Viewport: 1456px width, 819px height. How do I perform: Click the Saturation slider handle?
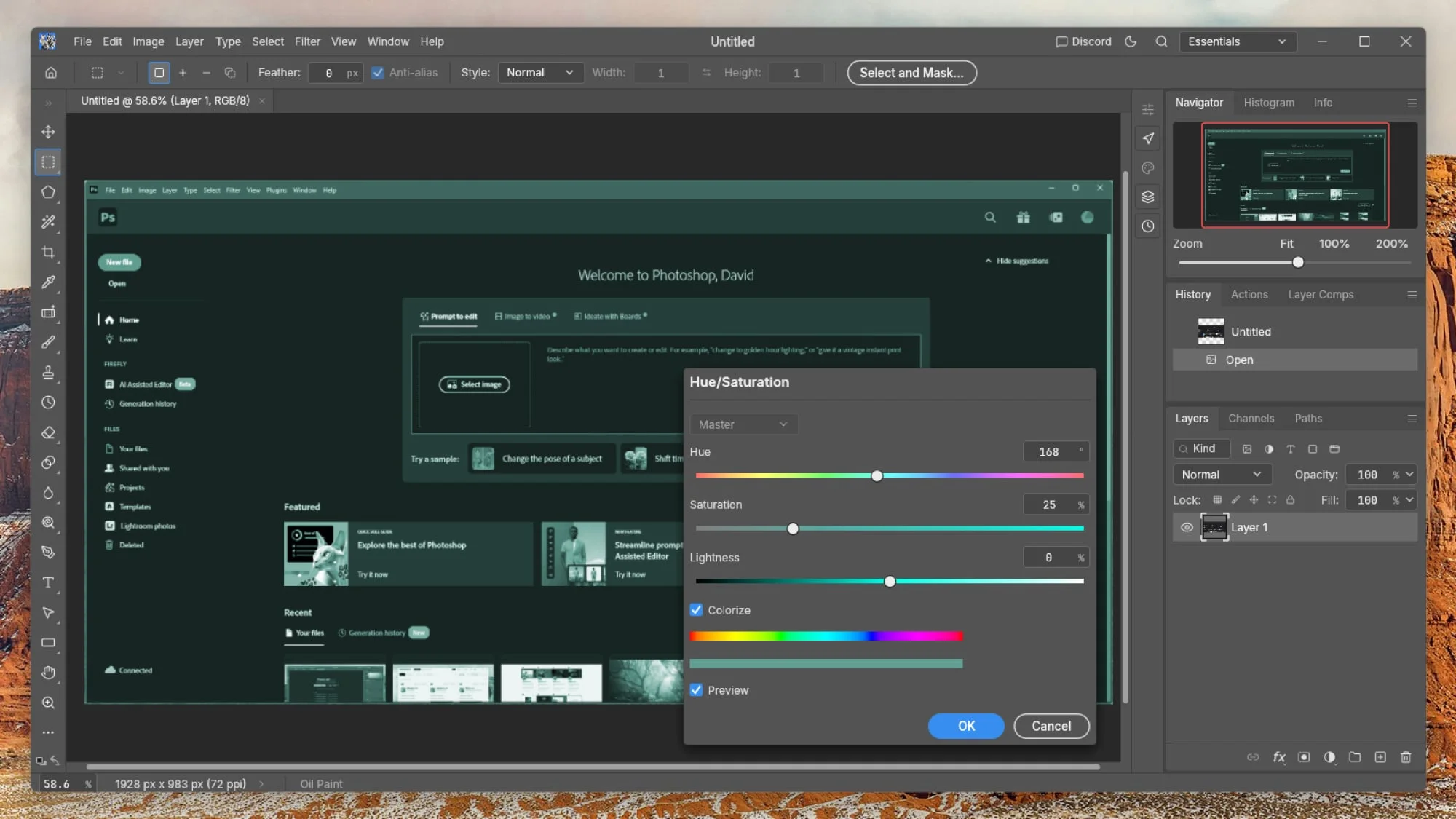click(x=793, y=529)
